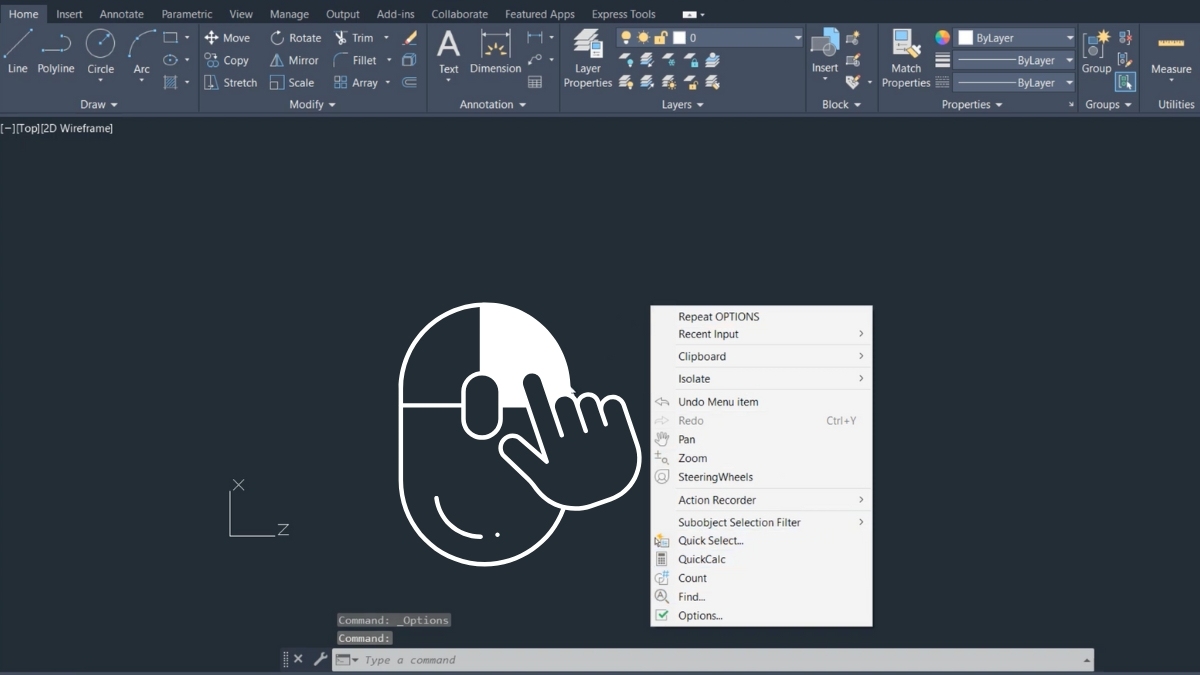Click Options... in context menu

761,616
